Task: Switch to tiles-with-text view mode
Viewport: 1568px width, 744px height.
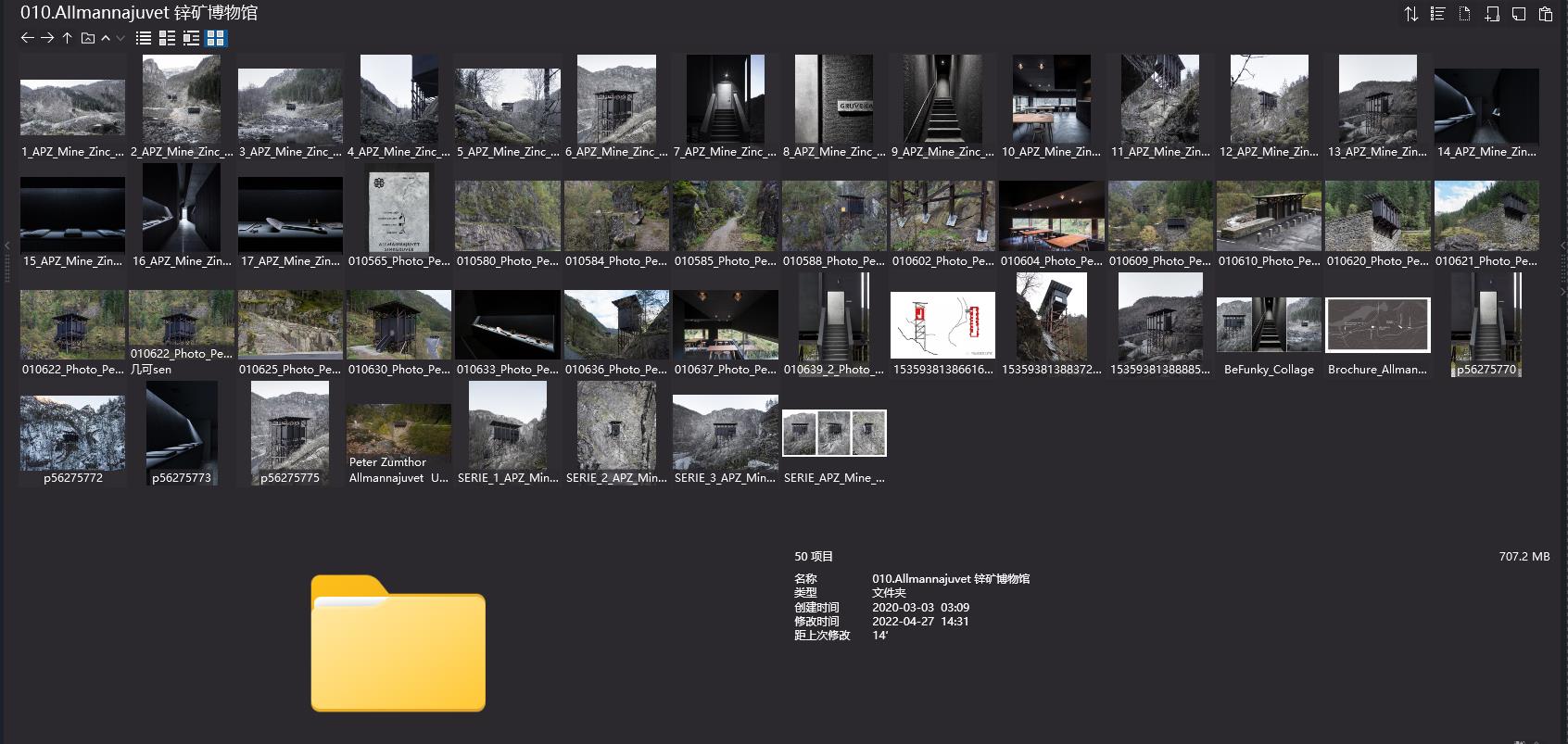Action: (x=191, y=38)
